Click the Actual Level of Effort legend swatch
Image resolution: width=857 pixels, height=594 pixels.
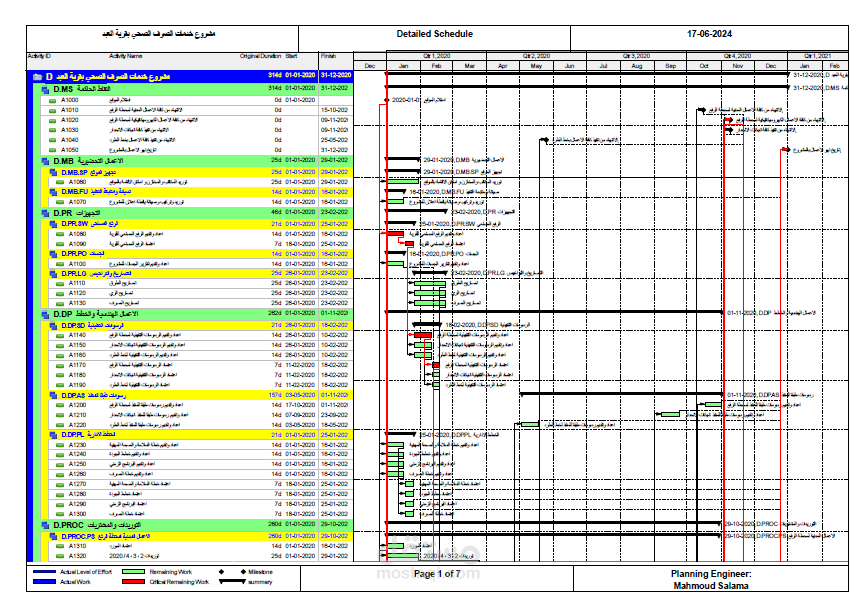[x=44, y=572]
